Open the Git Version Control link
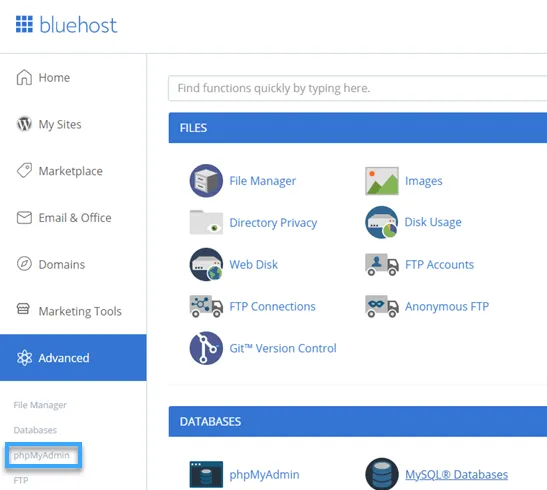Viewport: 547px width, 490px height. [283, 348]
